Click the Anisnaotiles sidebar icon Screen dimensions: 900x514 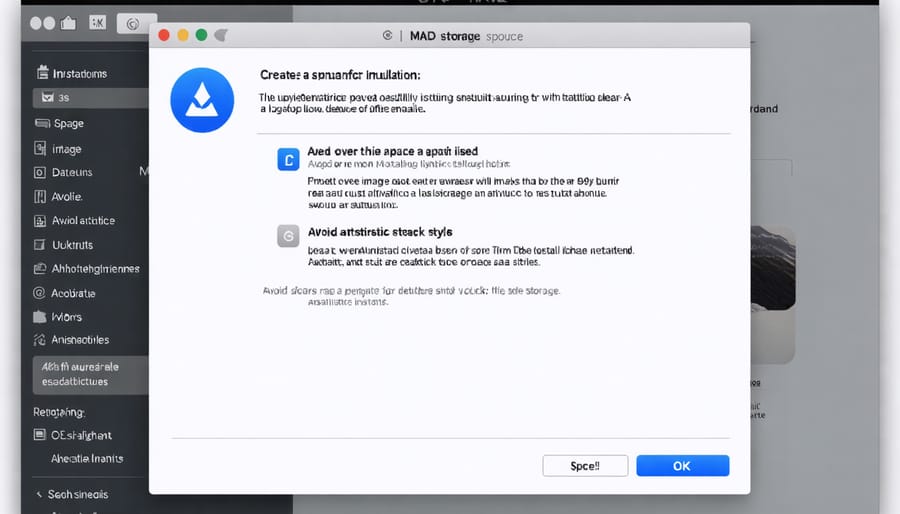(x=39, y=340)
